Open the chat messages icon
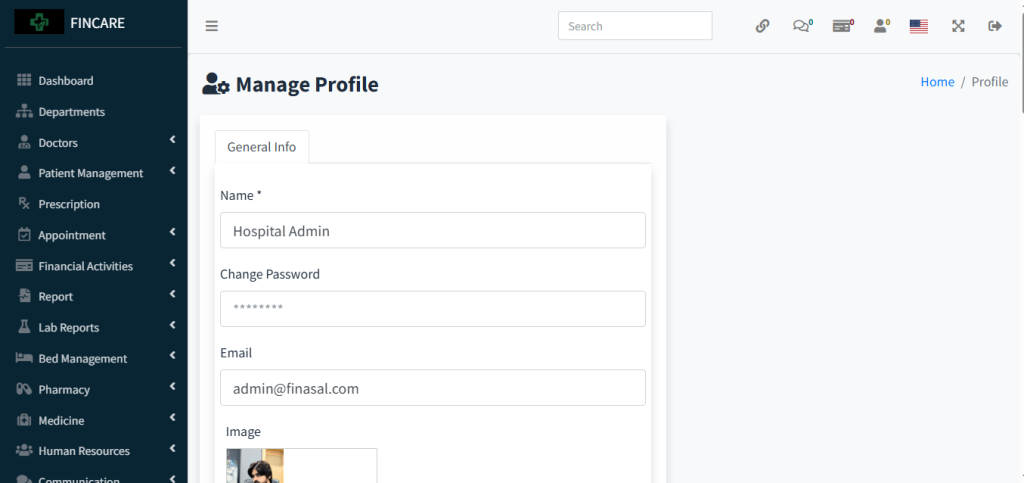 click(x=802, y=26)
